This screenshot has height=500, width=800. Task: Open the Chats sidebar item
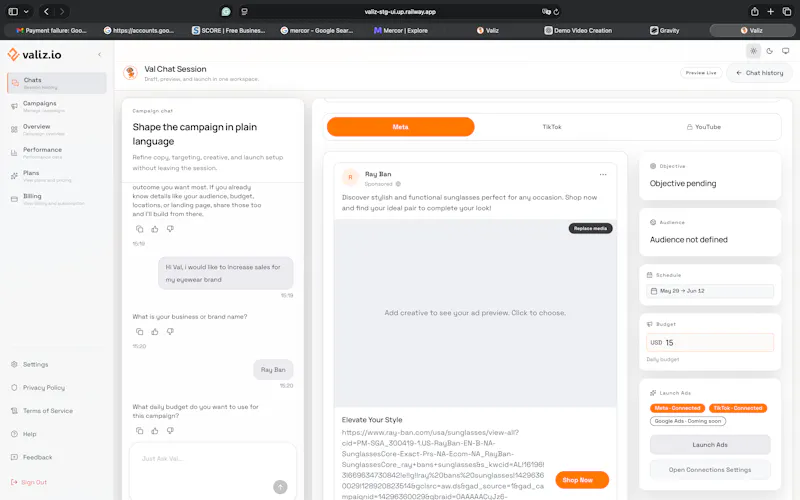[57, 83]
